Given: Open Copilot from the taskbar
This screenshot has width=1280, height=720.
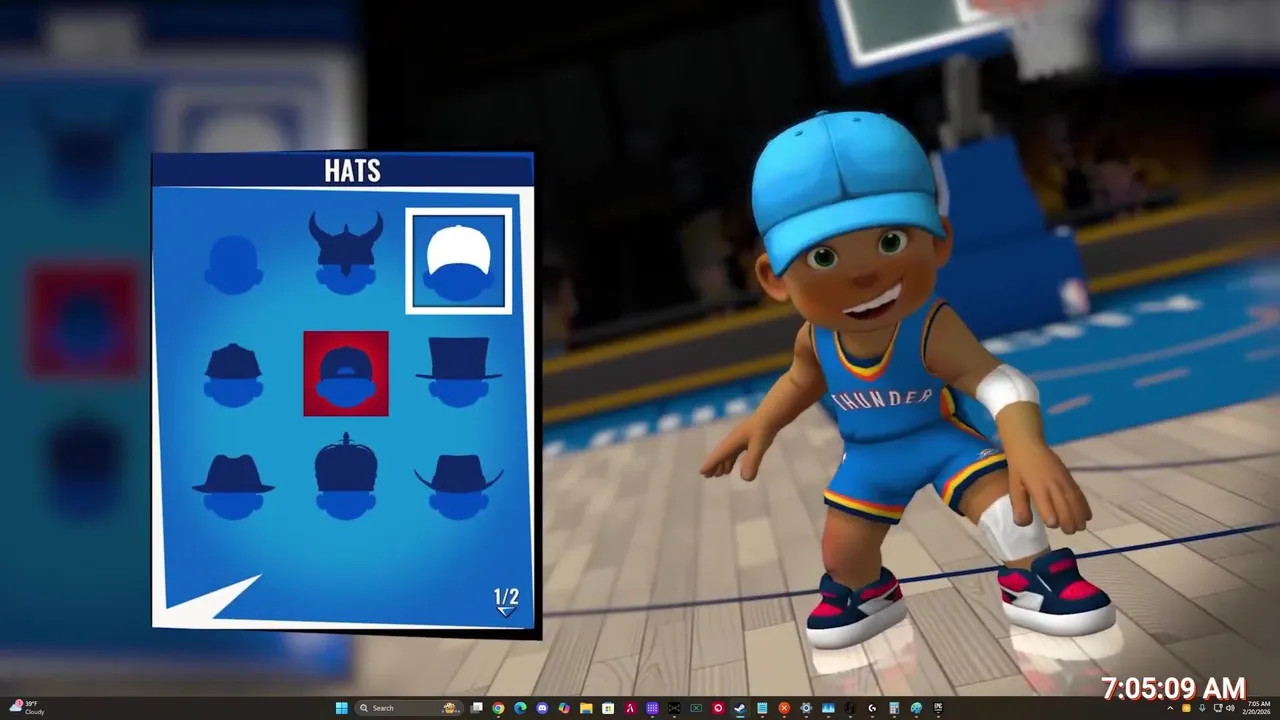Looking at the screenshot, I should [x=564, y=708].
